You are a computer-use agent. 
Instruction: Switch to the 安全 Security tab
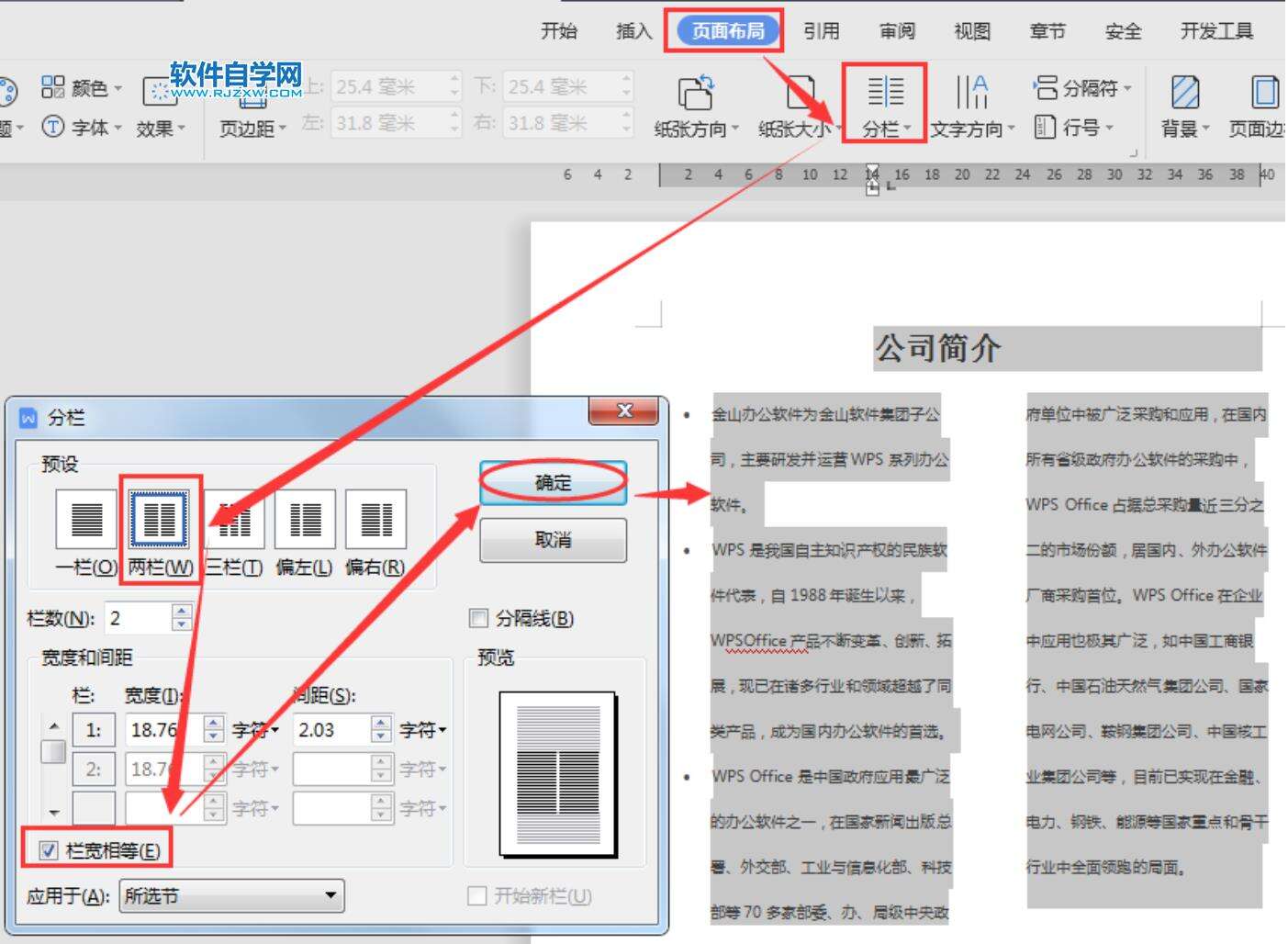(1123, 31)
